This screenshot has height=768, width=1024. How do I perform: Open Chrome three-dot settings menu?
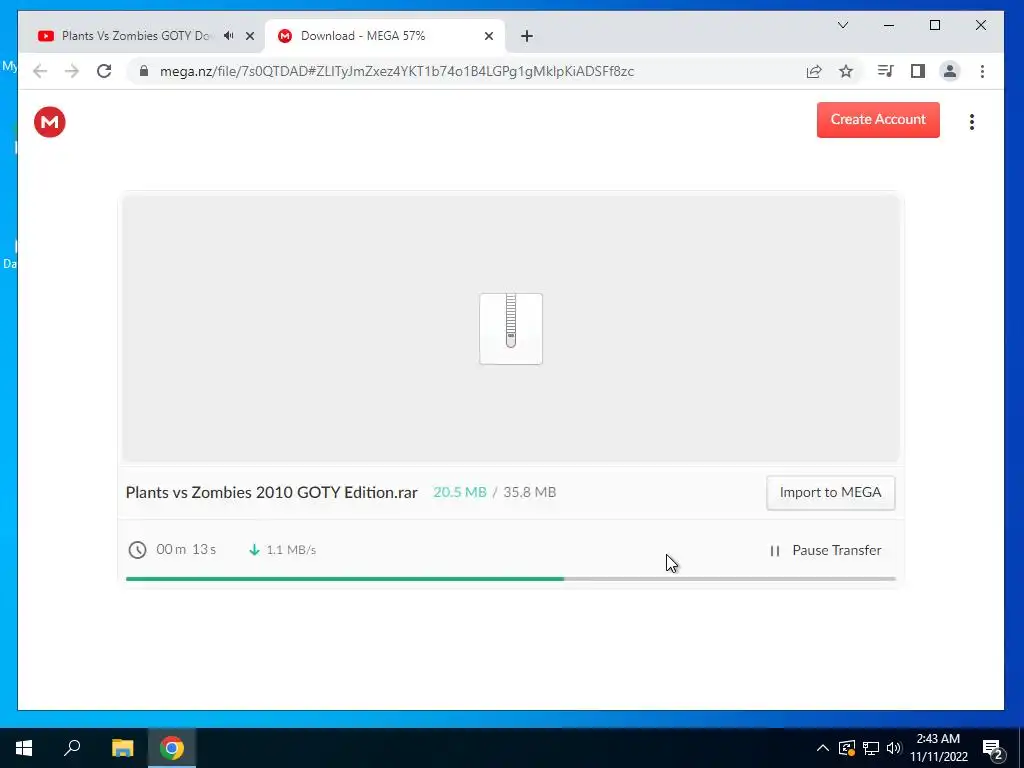[982, 71]
